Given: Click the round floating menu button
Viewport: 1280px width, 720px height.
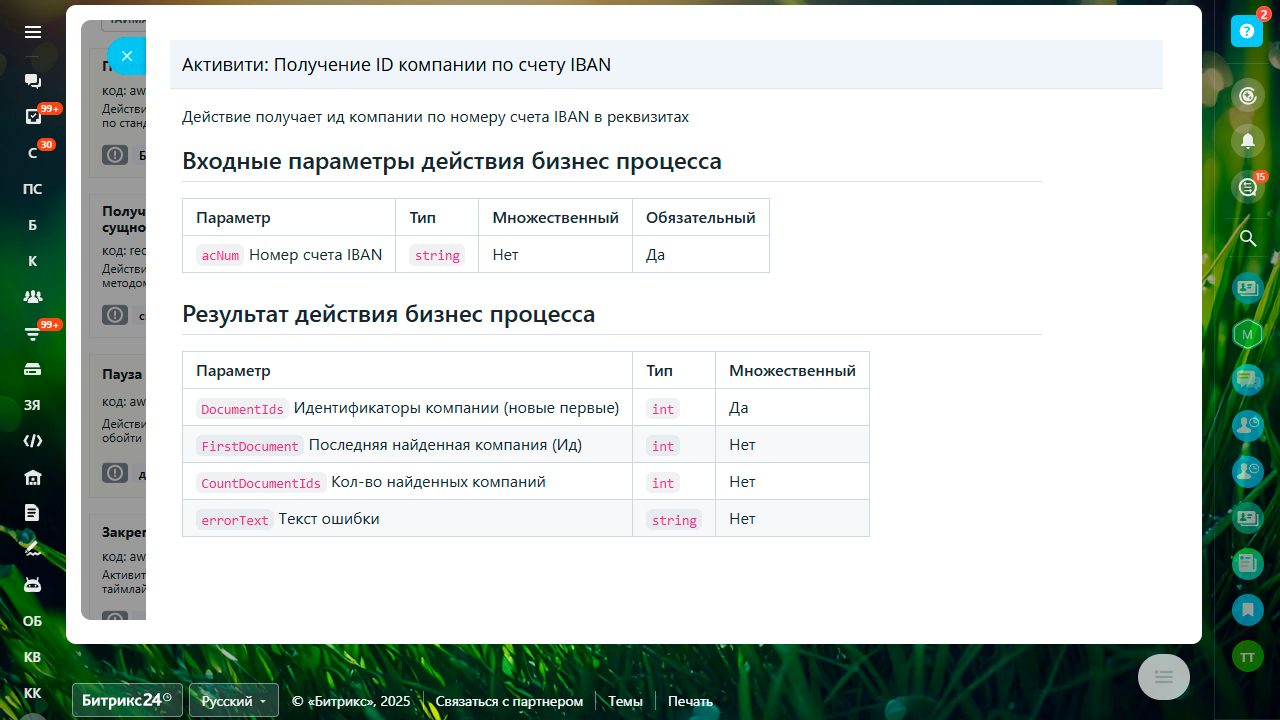Looking at the screenshot, I should pos(1163,677).
